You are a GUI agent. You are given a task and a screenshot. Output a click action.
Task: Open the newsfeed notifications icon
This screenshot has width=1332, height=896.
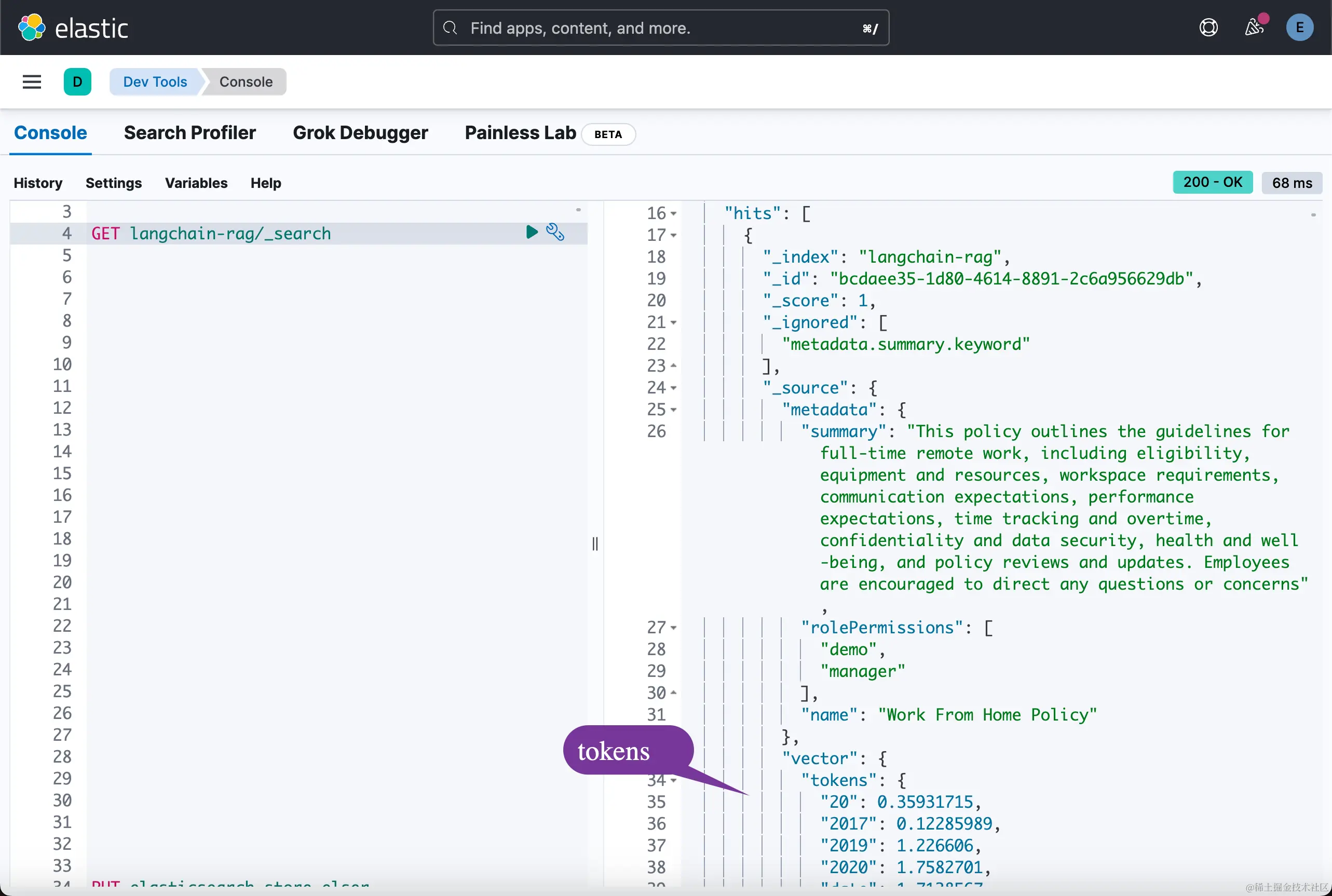coord(1254,28)
